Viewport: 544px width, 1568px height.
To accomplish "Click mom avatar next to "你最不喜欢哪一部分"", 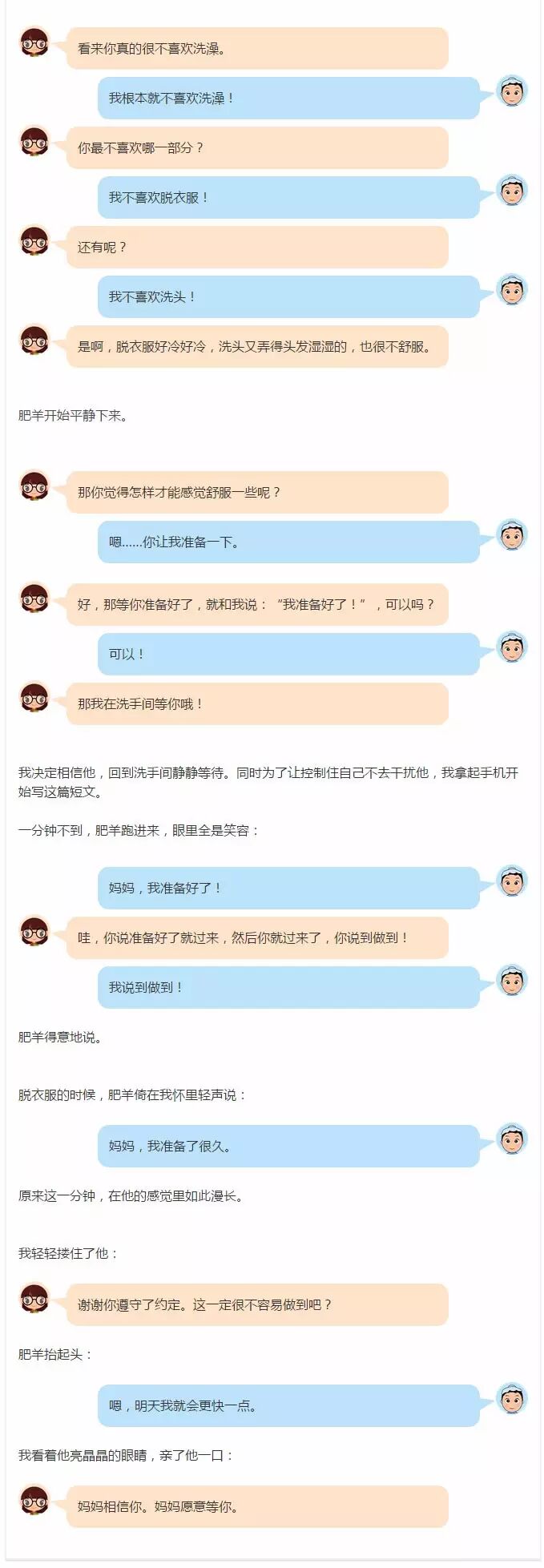I will click(34, 141).
